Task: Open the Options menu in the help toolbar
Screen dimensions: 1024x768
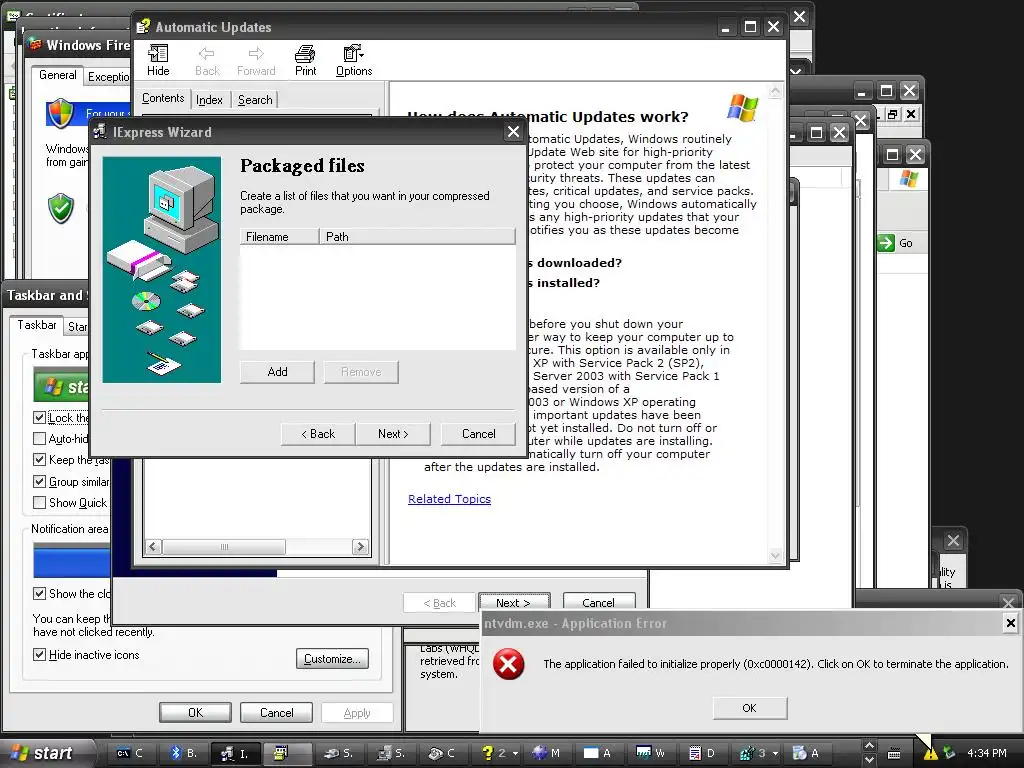Action: coord(354,60)
